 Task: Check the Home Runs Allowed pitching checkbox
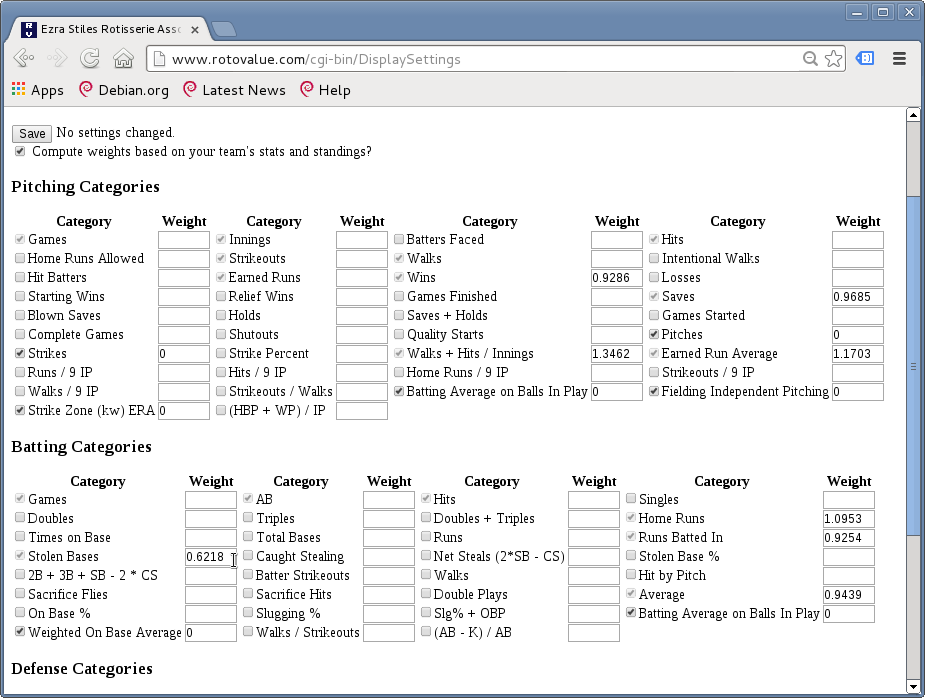click(x=20, y=258)
